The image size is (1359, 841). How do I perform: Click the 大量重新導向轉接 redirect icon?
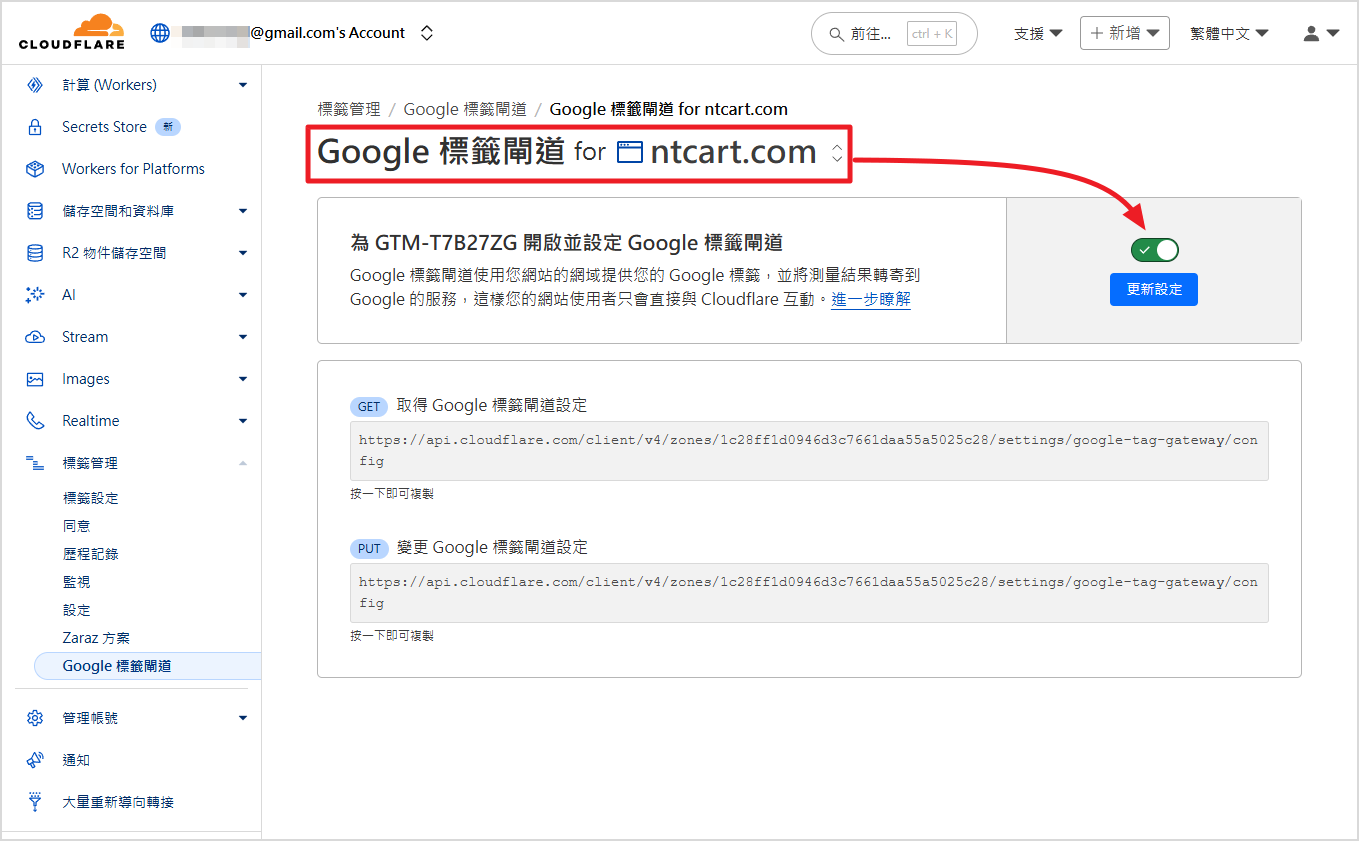coord(35,802)
